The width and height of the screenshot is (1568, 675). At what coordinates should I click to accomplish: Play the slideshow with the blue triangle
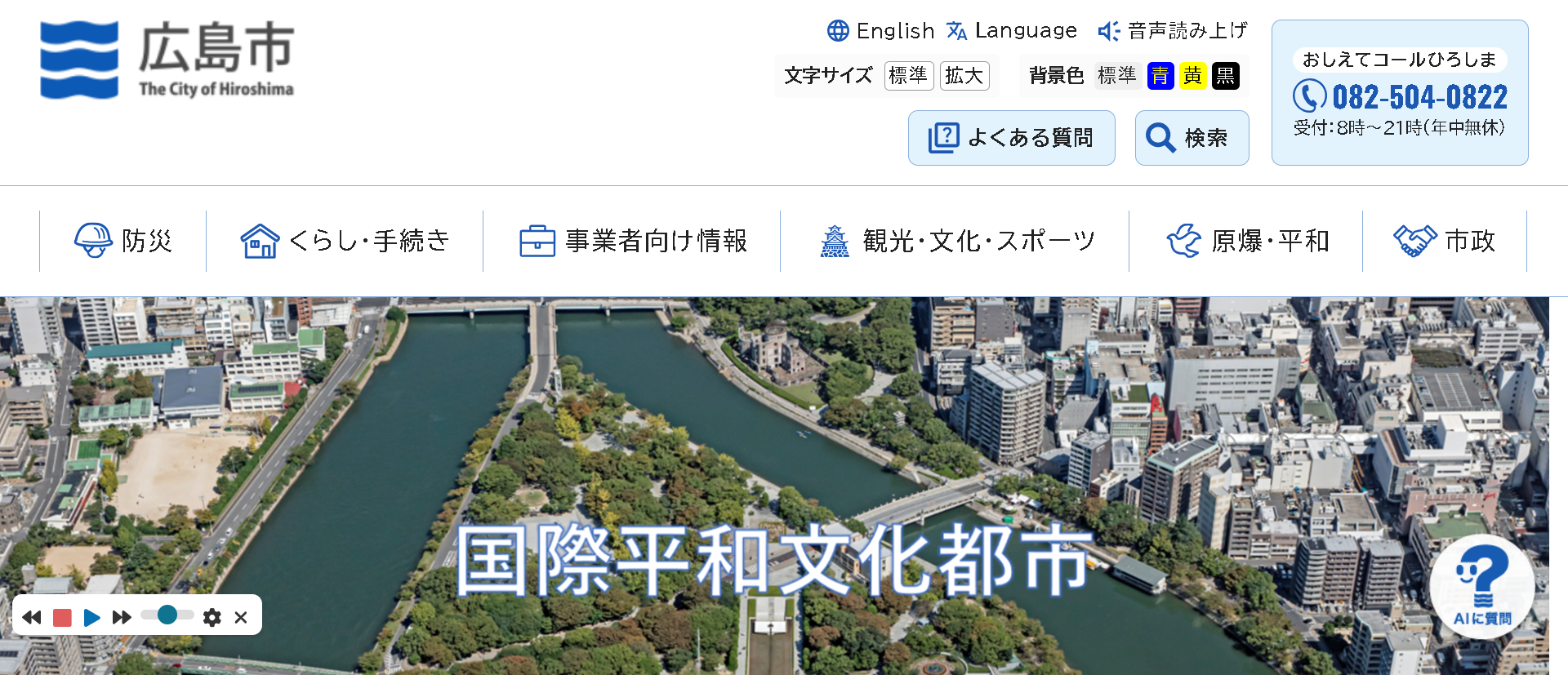[x=91, y=617]
